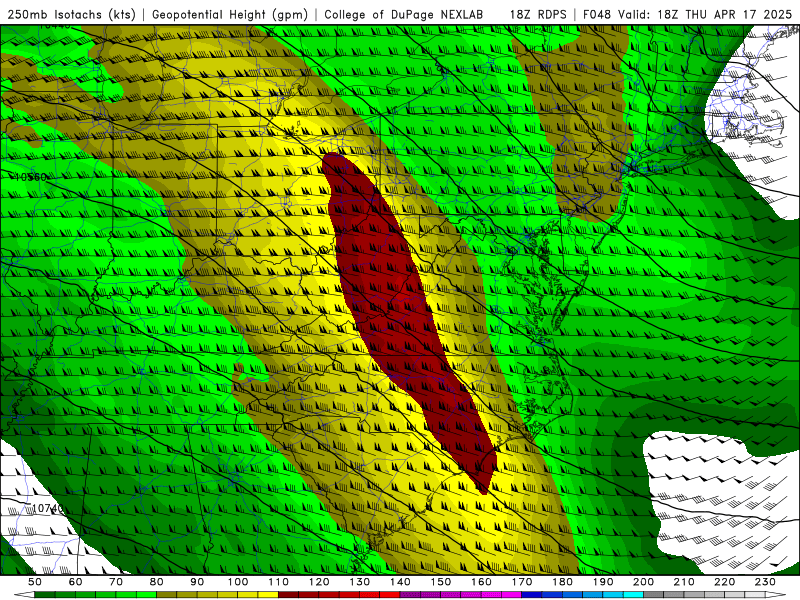Click the 'F048' forecast hour text
The width and height of the screenshot is (800, 600).
coord(598,14)
